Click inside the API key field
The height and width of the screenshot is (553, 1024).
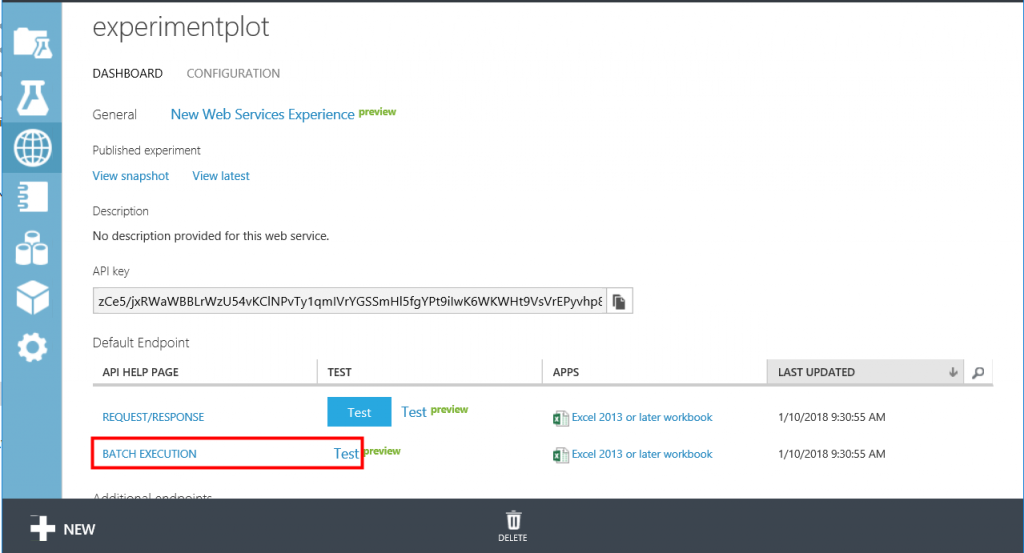[x=349, y=301]
